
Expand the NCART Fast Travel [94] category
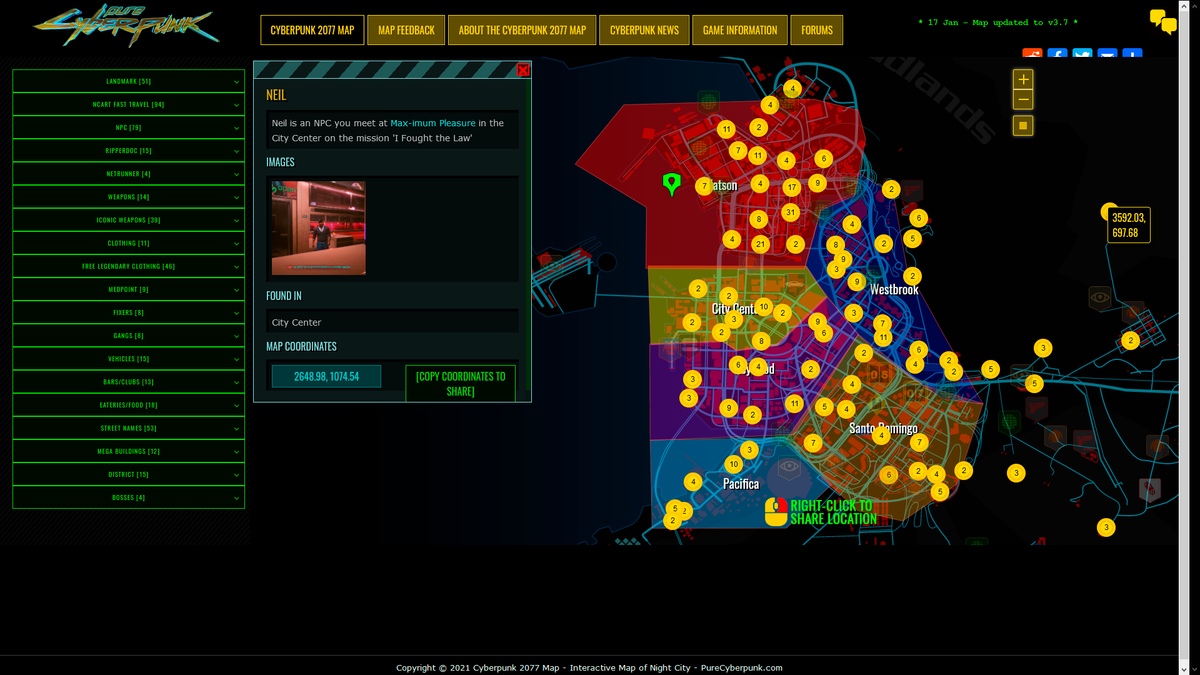coord(128,104)
